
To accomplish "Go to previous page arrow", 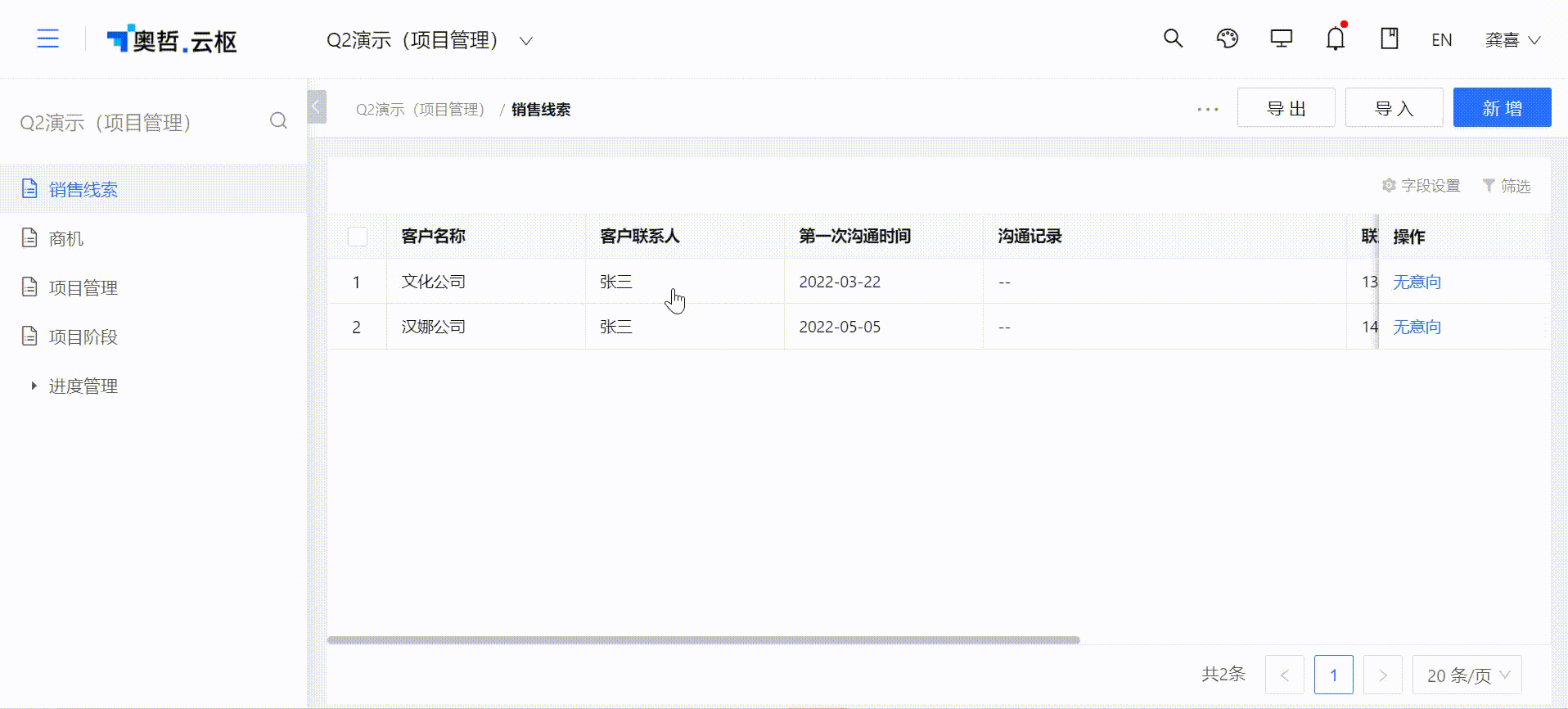I will [x=1285, y=675].
